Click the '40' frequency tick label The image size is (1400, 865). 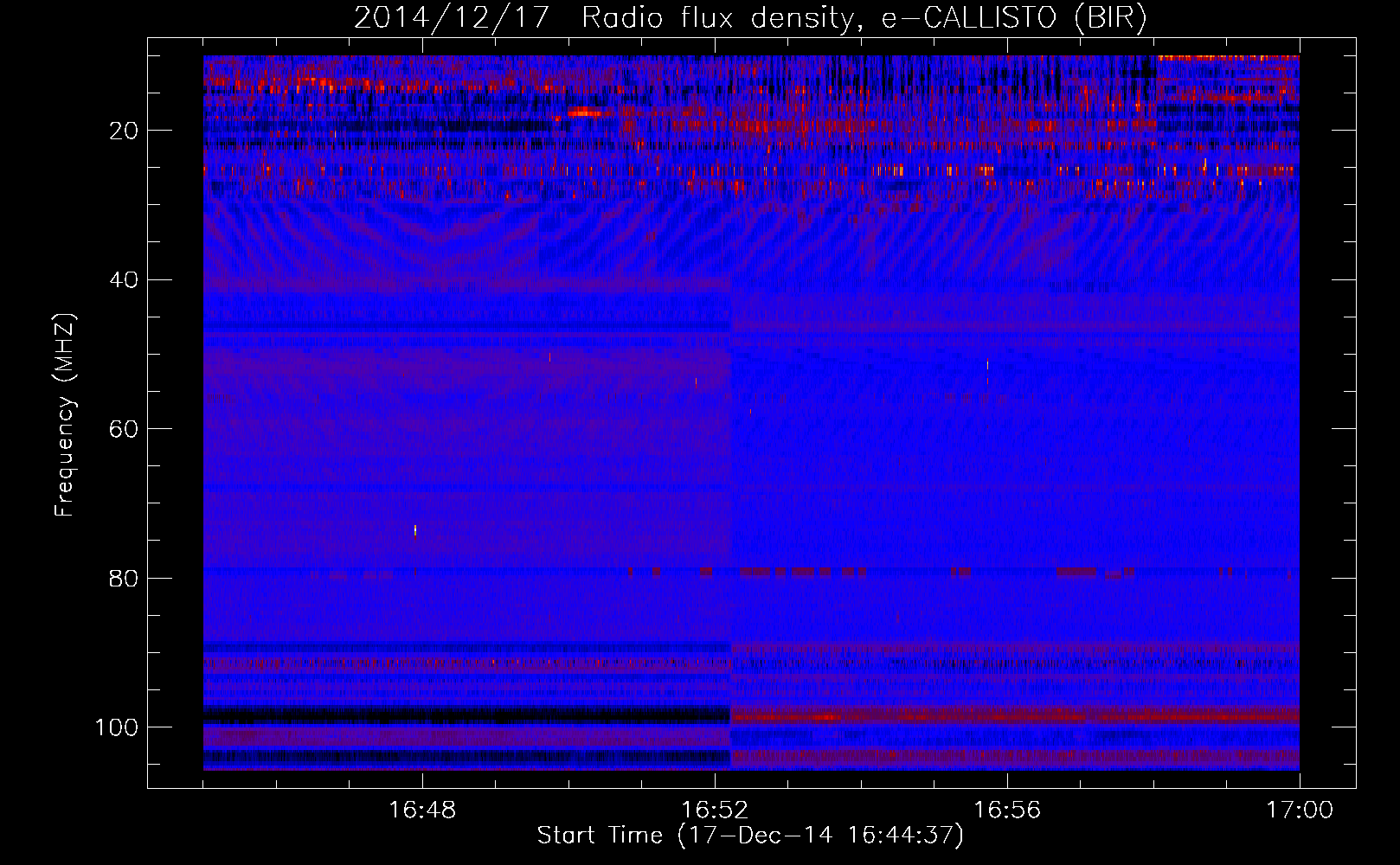click(x=125, y=280)
